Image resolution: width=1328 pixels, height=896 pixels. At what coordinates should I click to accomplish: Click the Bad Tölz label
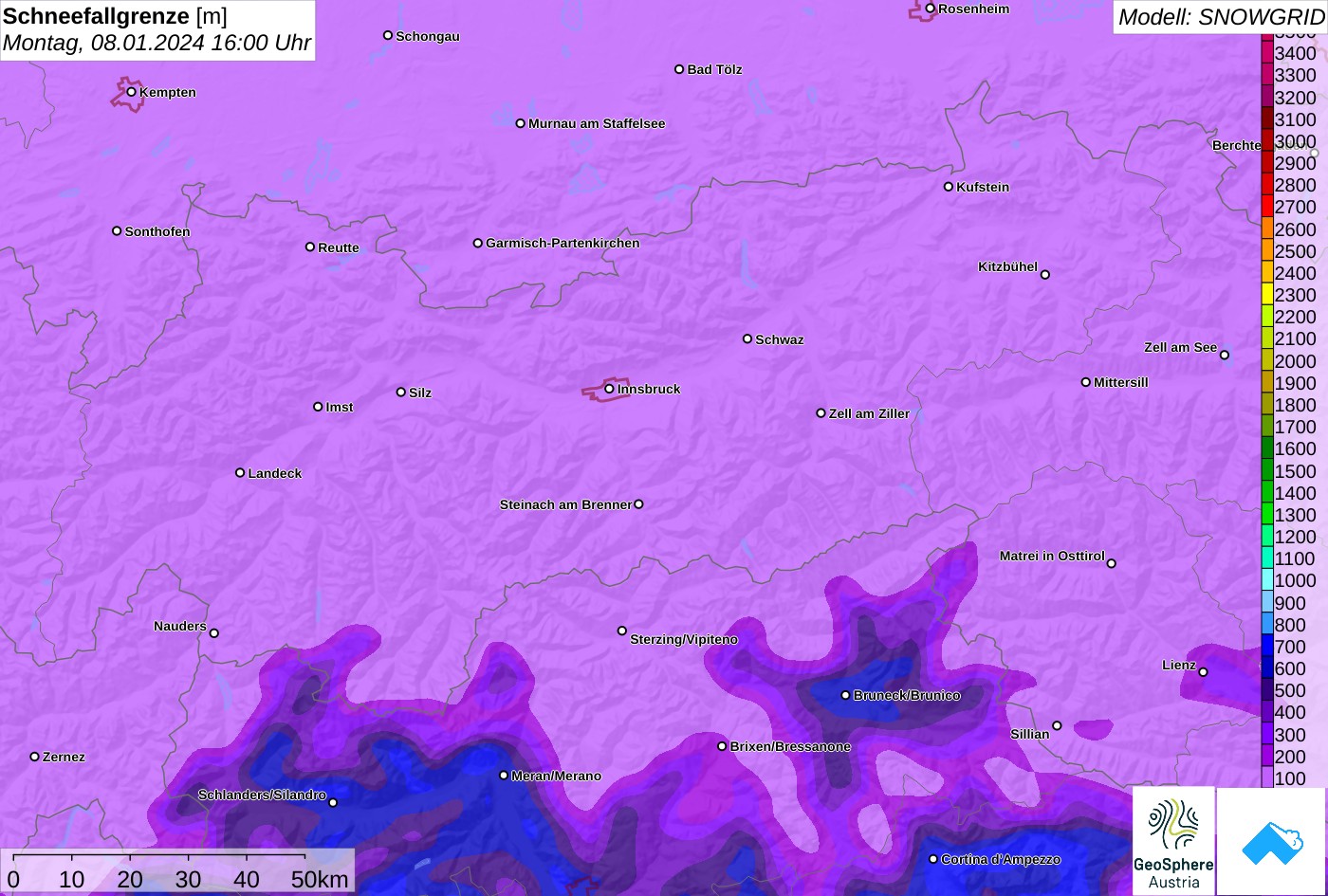pos(714,69)
